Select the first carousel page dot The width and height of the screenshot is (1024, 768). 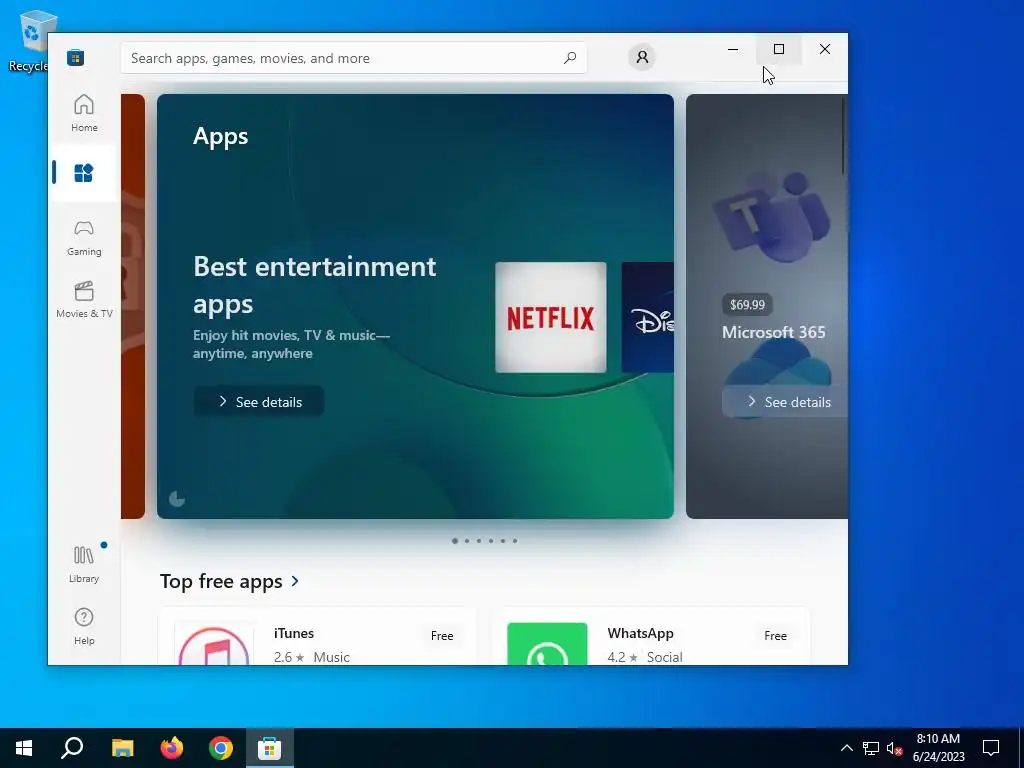455,541
